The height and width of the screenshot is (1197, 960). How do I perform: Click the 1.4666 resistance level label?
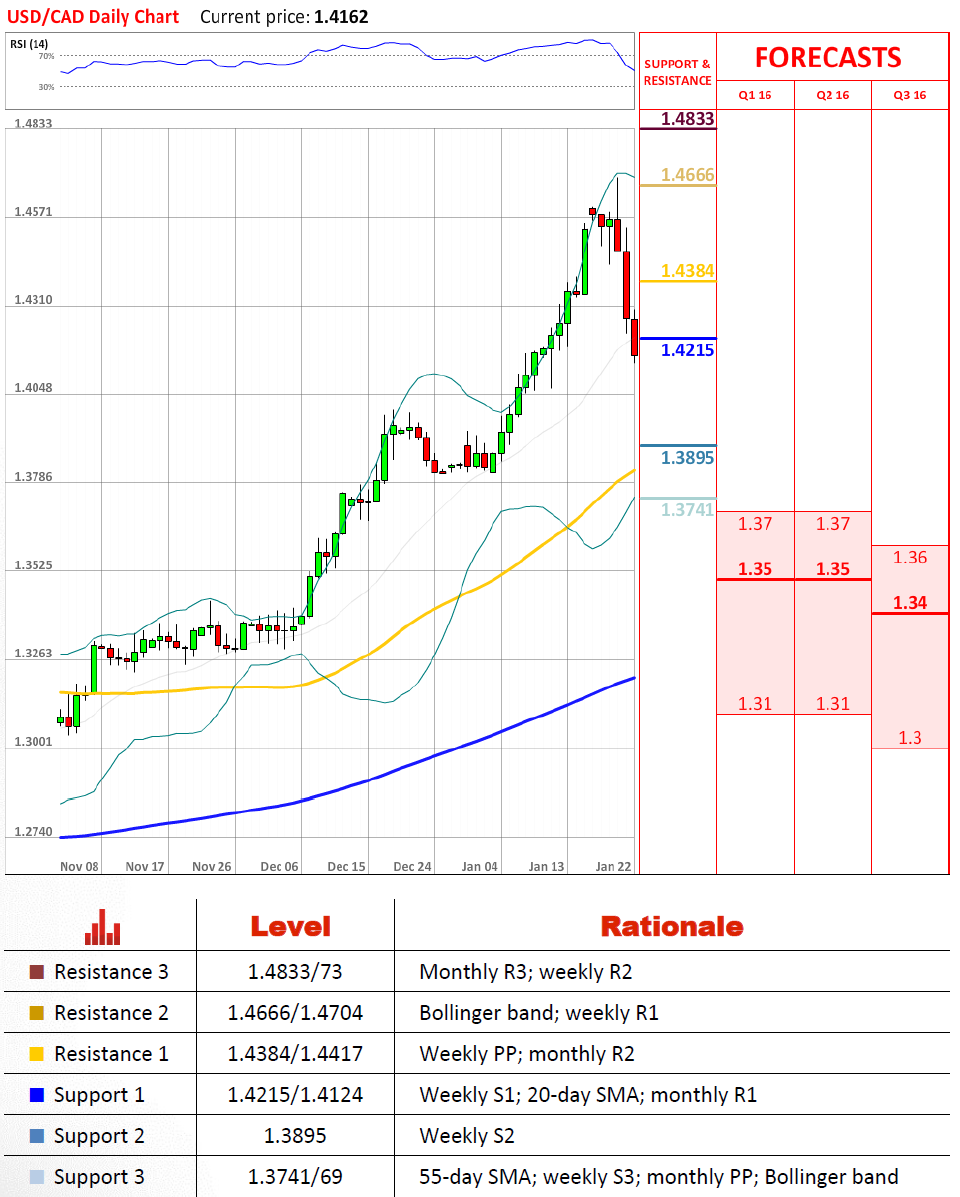click(x=688, y=175)
